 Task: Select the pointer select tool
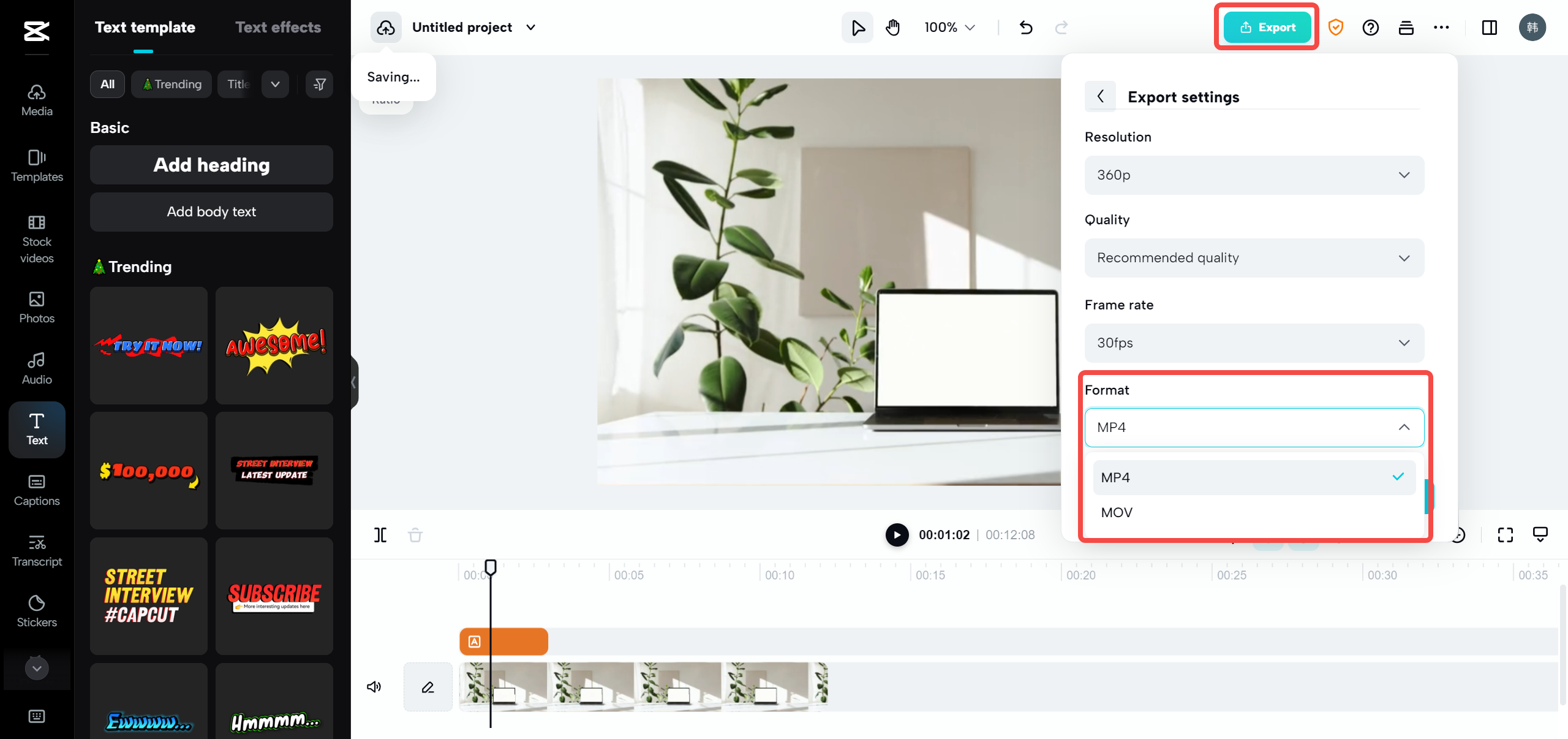tap(858, 27)
